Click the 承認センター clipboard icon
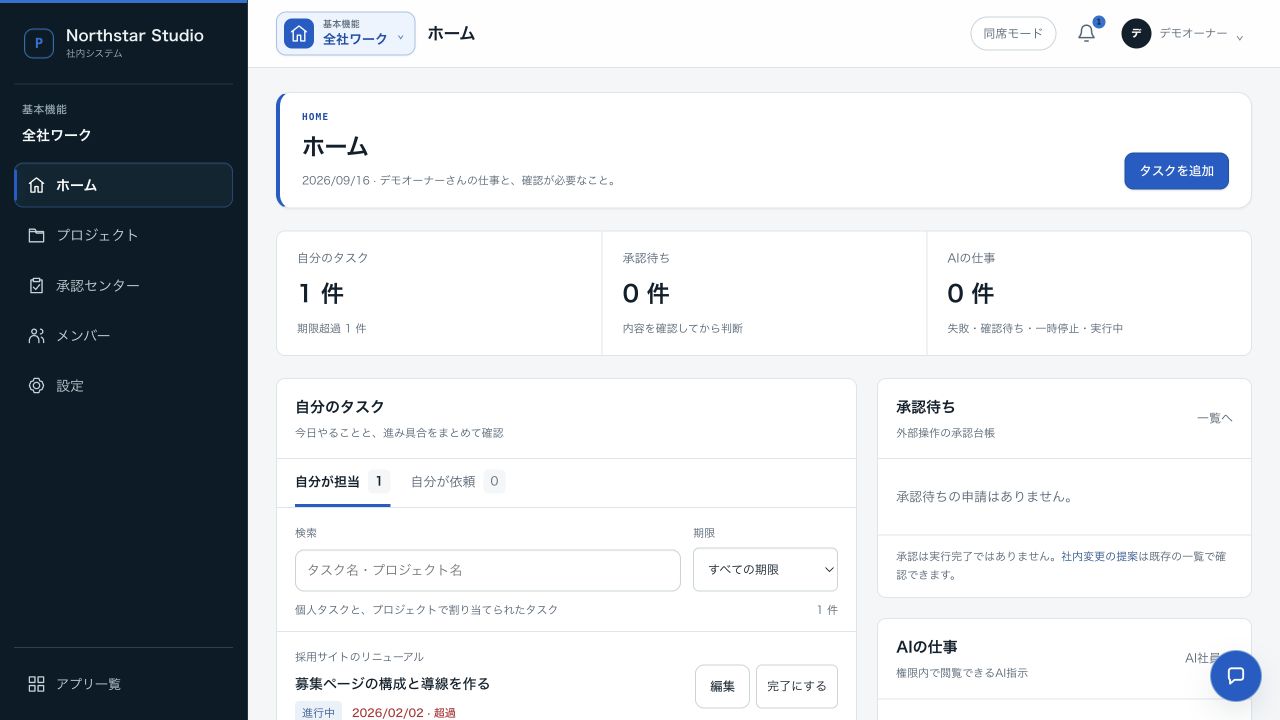Image resolution: width=1280 pixels, height=720 pixels. (x=37, y=285)
